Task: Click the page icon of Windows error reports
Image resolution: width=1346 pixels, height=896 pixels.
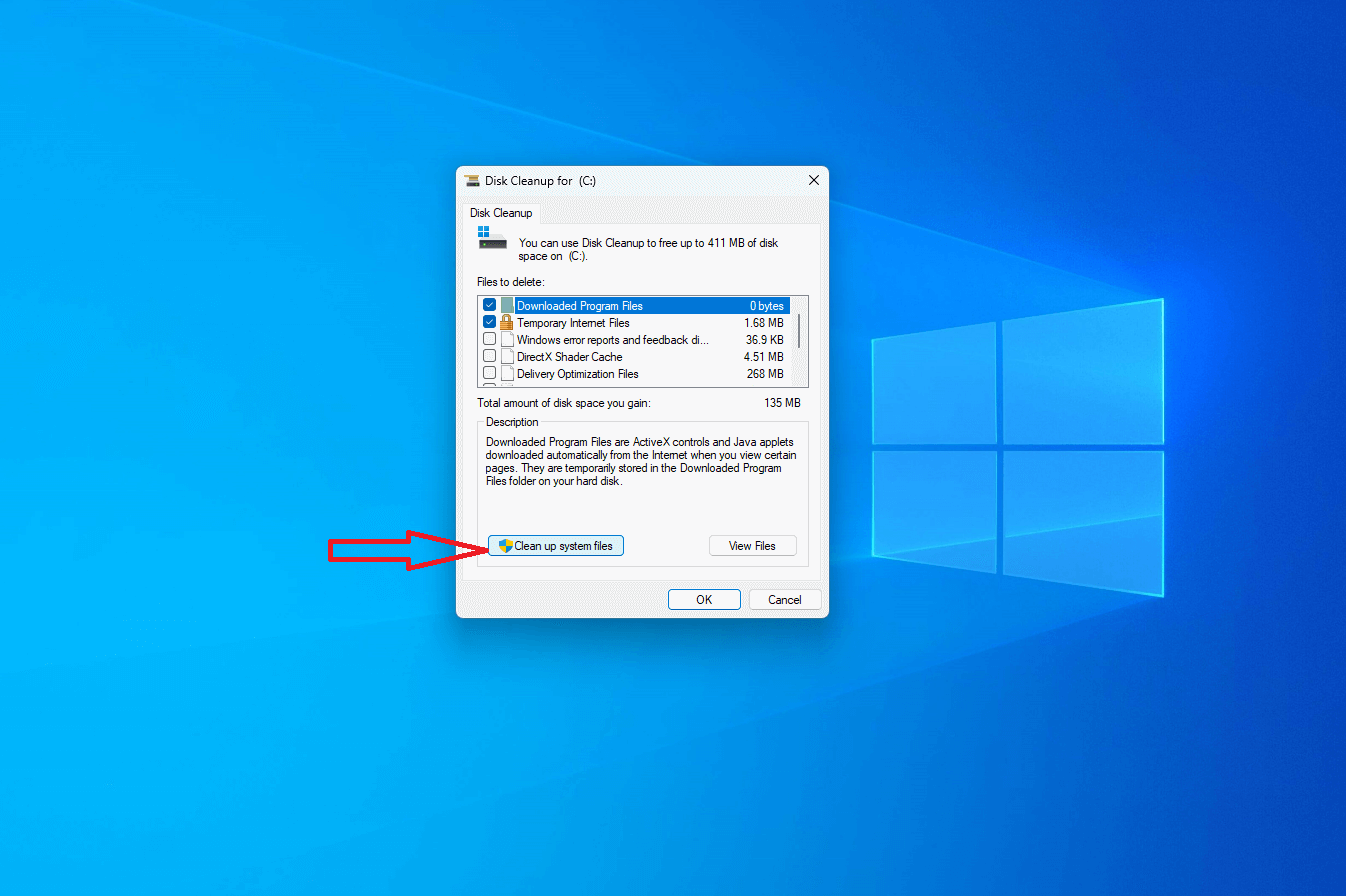Action: coord(507,340)
